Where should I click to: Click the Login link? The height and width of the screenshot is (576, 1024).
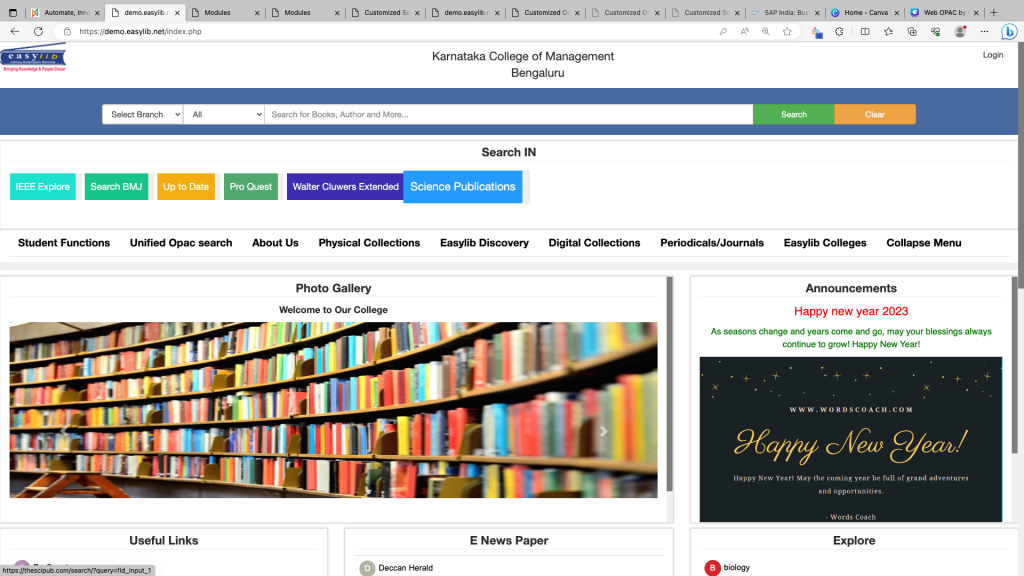point(993,55)
